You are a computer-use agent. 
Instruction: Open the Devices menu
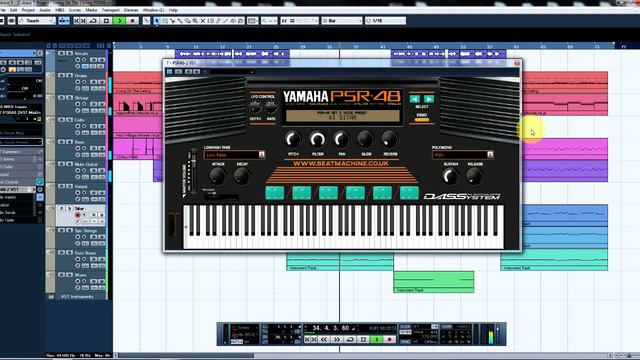tap(131, 10)
